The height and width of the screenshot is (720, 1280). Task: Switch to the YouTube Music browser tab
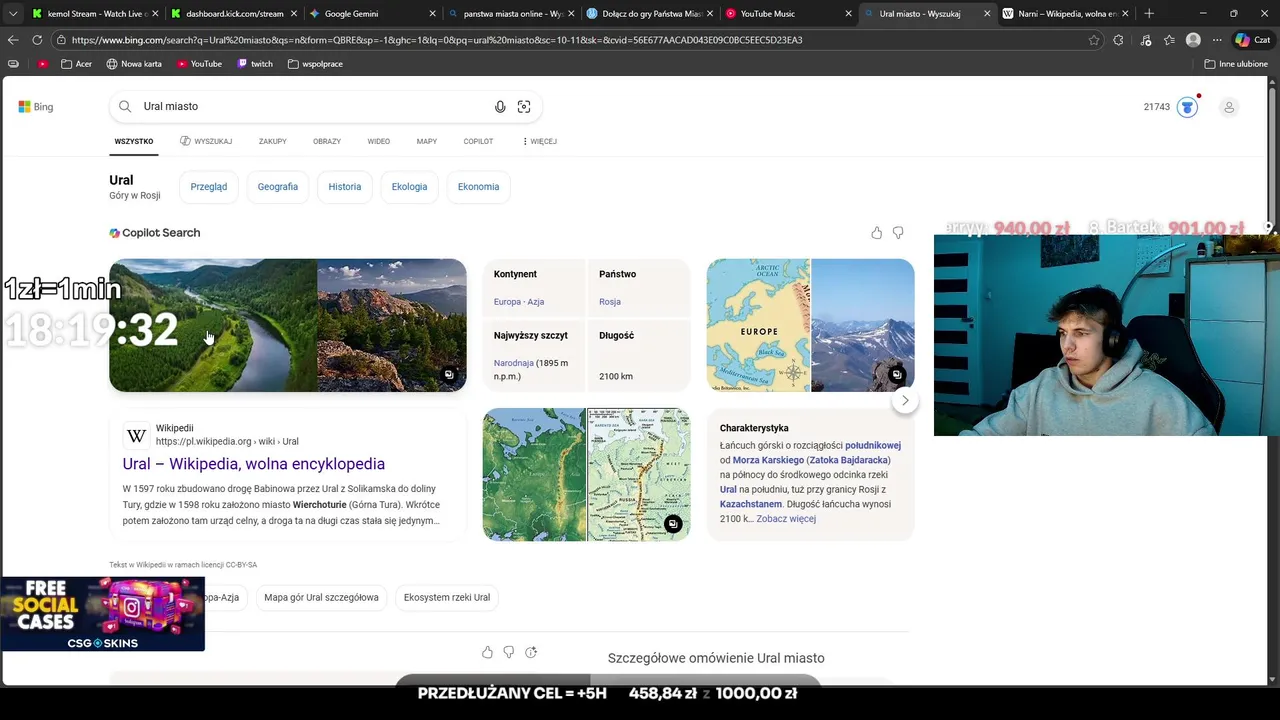788,14
